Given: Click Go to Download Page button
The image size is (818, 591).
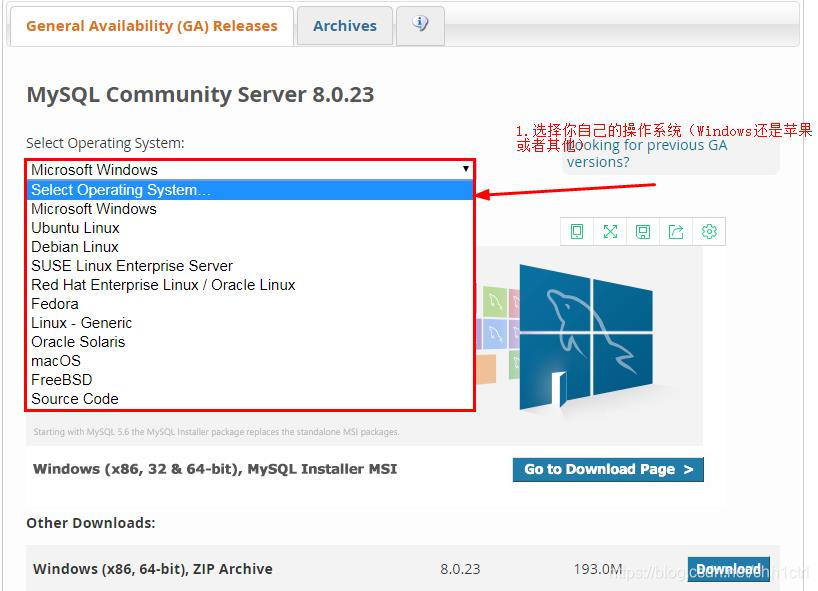Looking at the screenshot, I should (608, 469).
